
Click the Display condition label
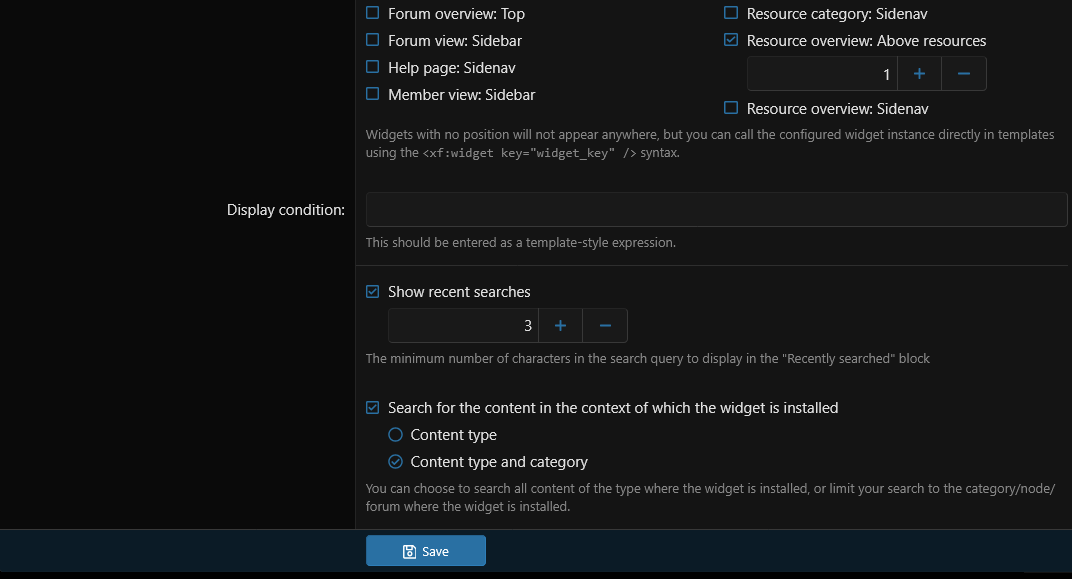click(x=286, y=210)
